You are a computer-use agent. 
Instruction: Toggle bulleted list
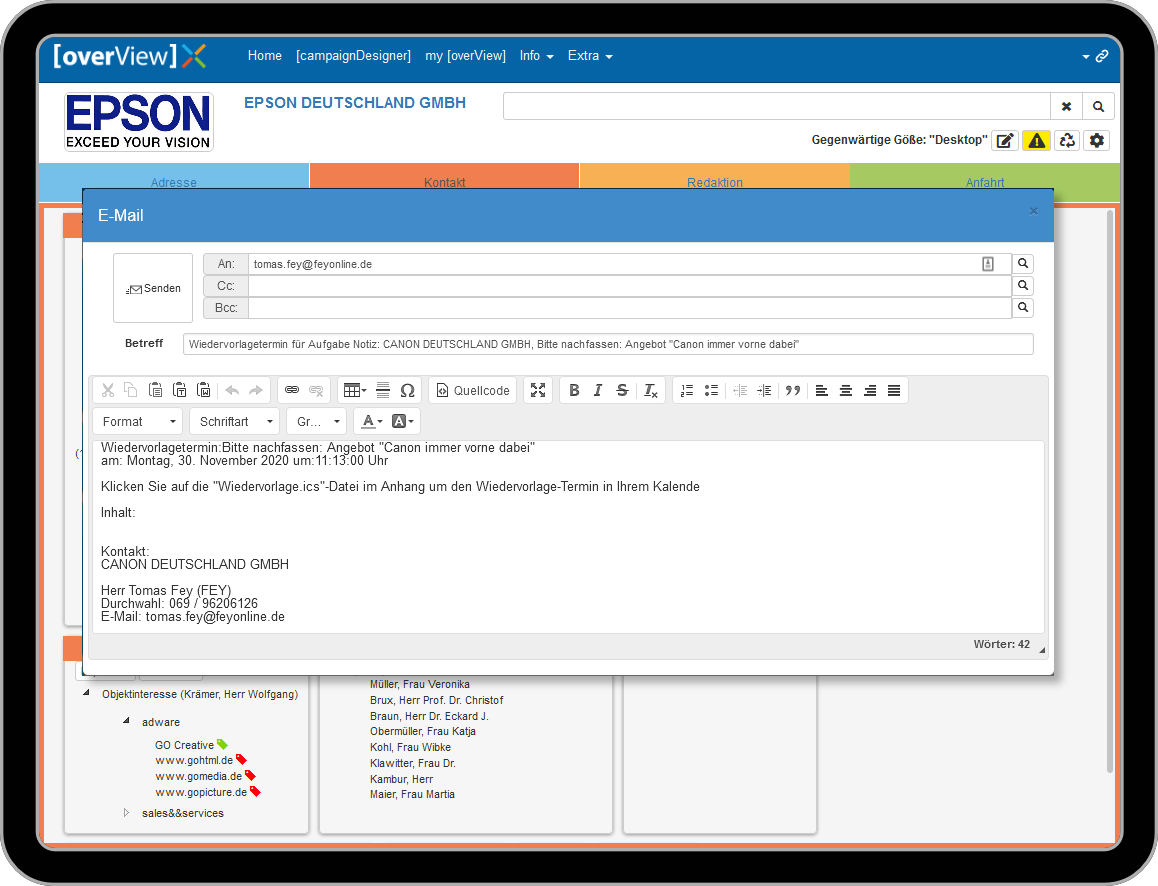pos(711,391)
